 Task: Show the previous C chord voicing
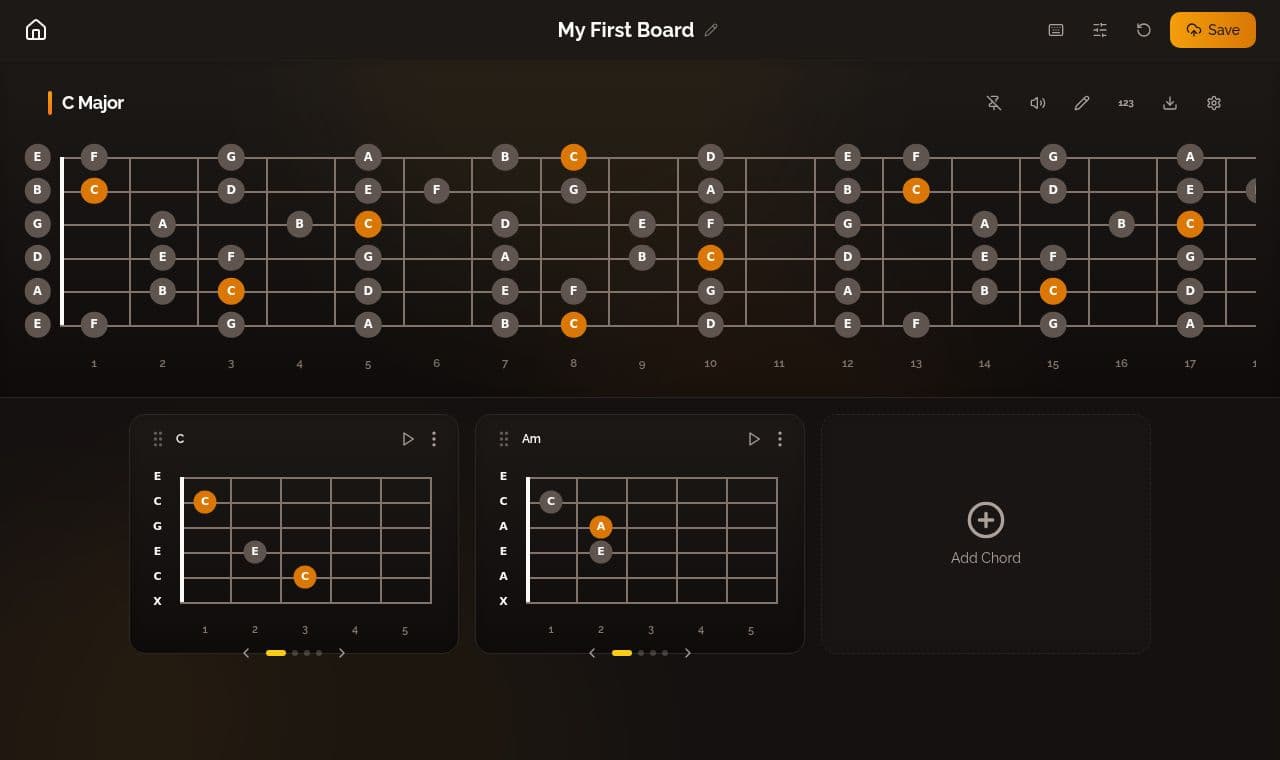247,653
